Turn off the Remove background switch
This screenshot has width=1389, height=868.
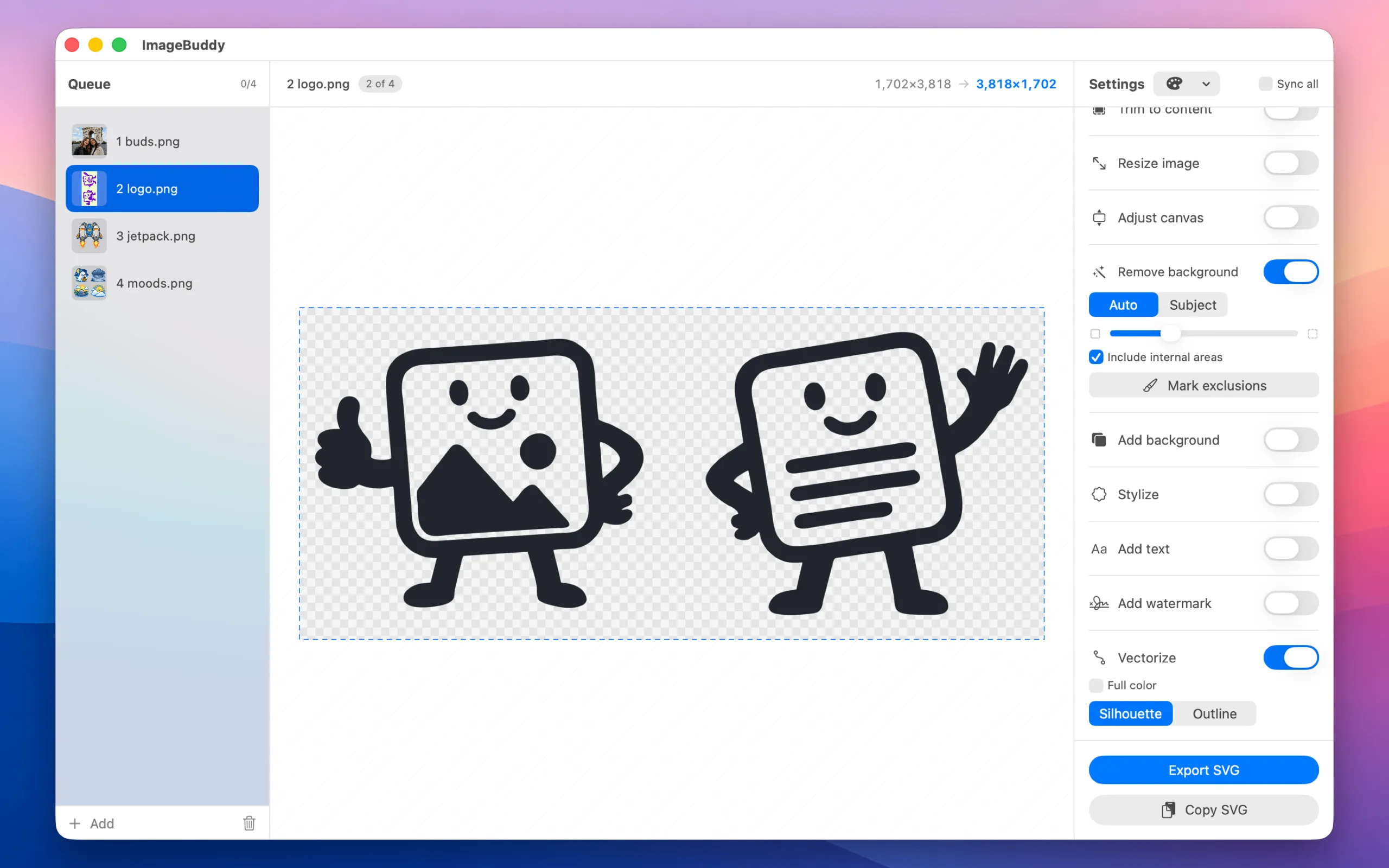click(x=1290, y=272)
